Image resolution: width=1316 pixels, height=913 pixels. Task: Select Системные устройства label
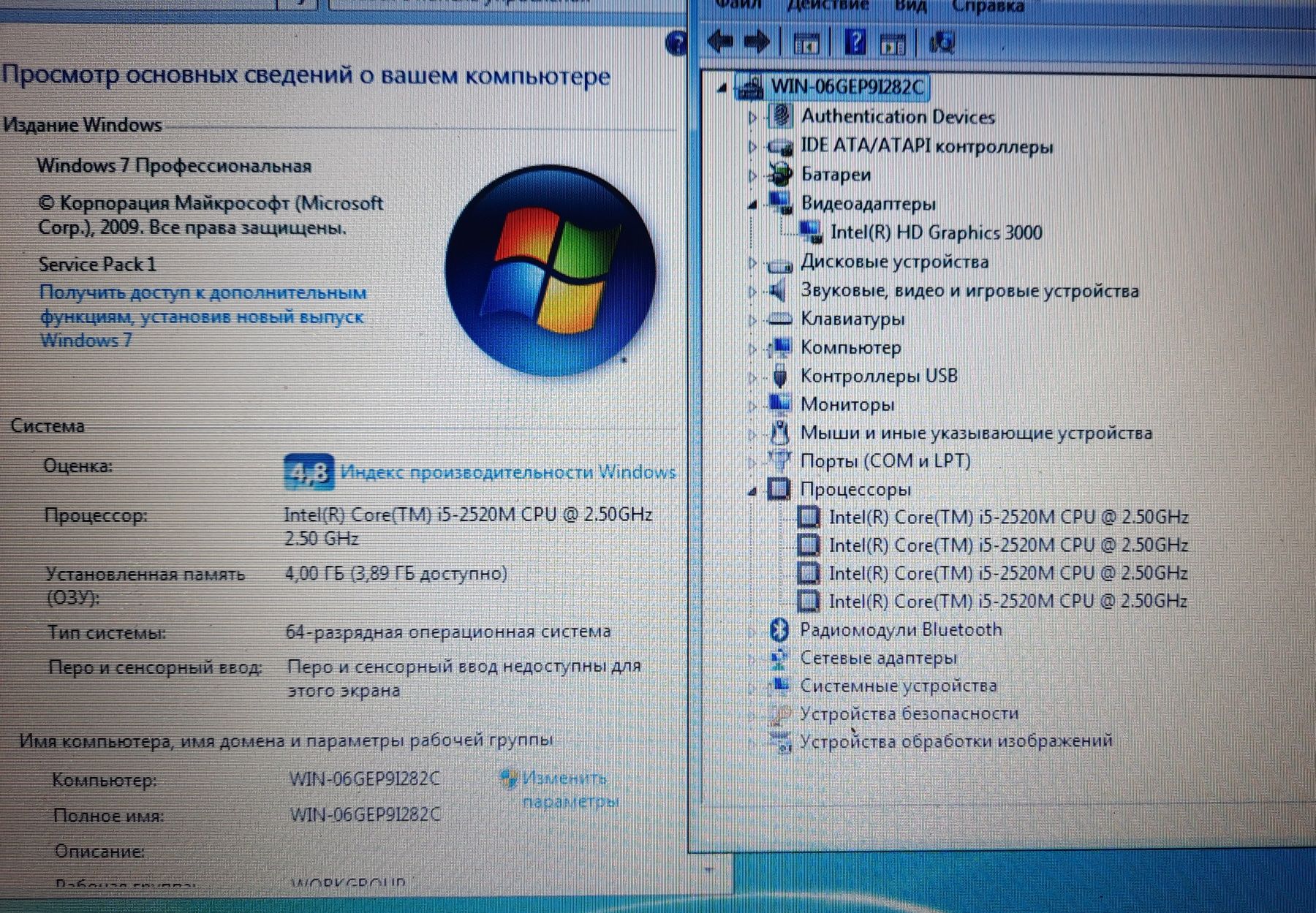899,686
